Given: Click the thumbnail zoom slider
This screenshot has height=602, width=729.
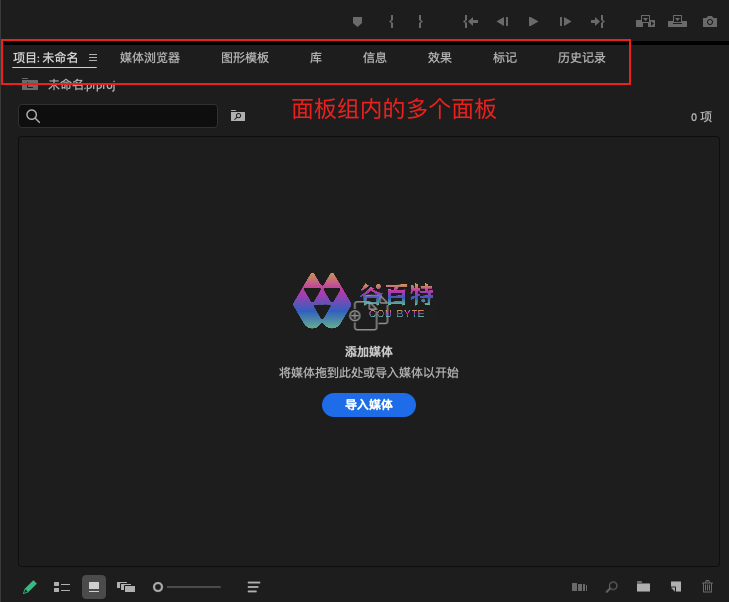Looking at the screenshot, I should [x=188, y=587].
